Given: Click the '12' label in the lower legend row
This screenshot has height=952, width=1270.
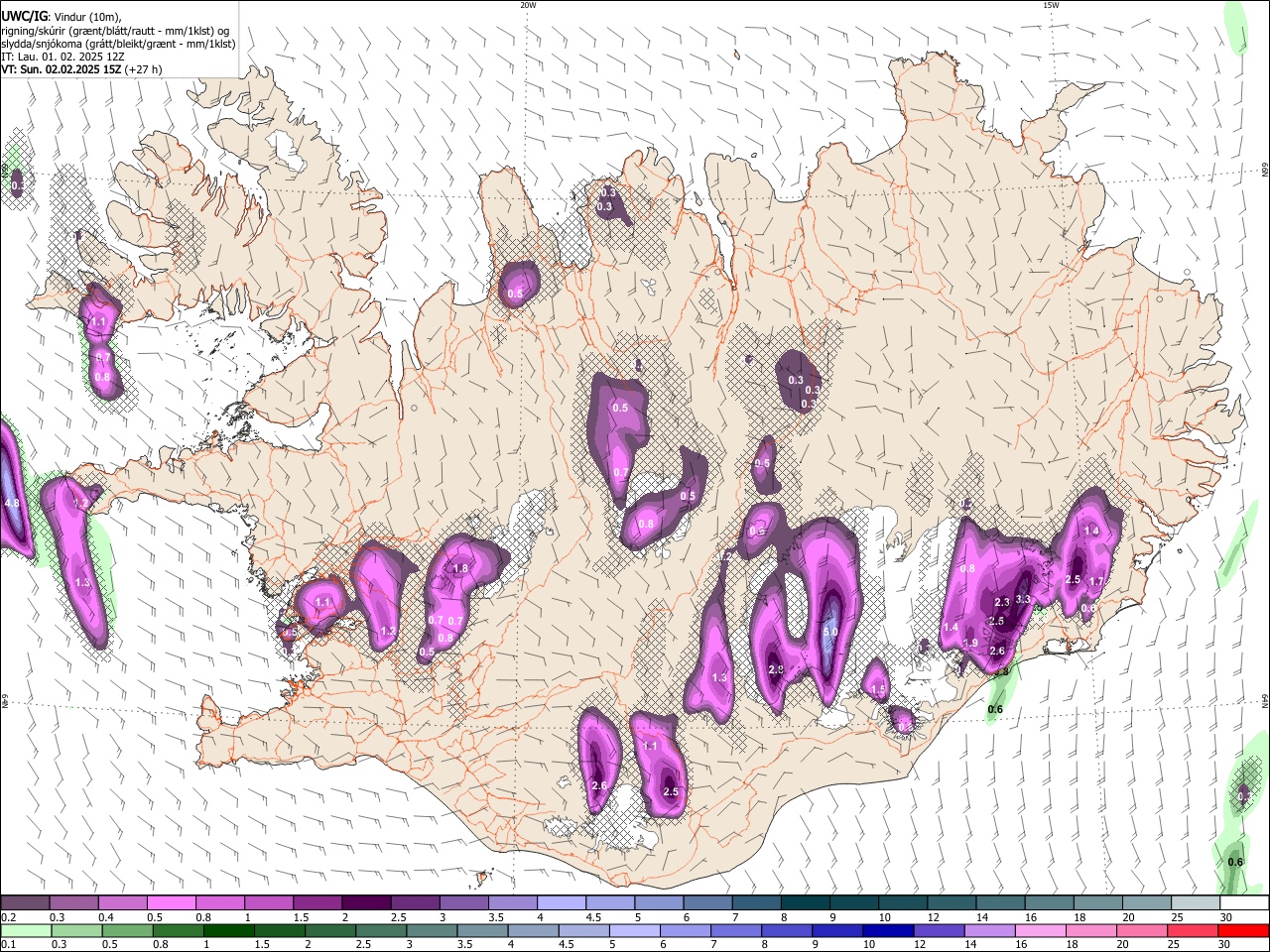Looking at the screenshot, I should tap(920, 945).
